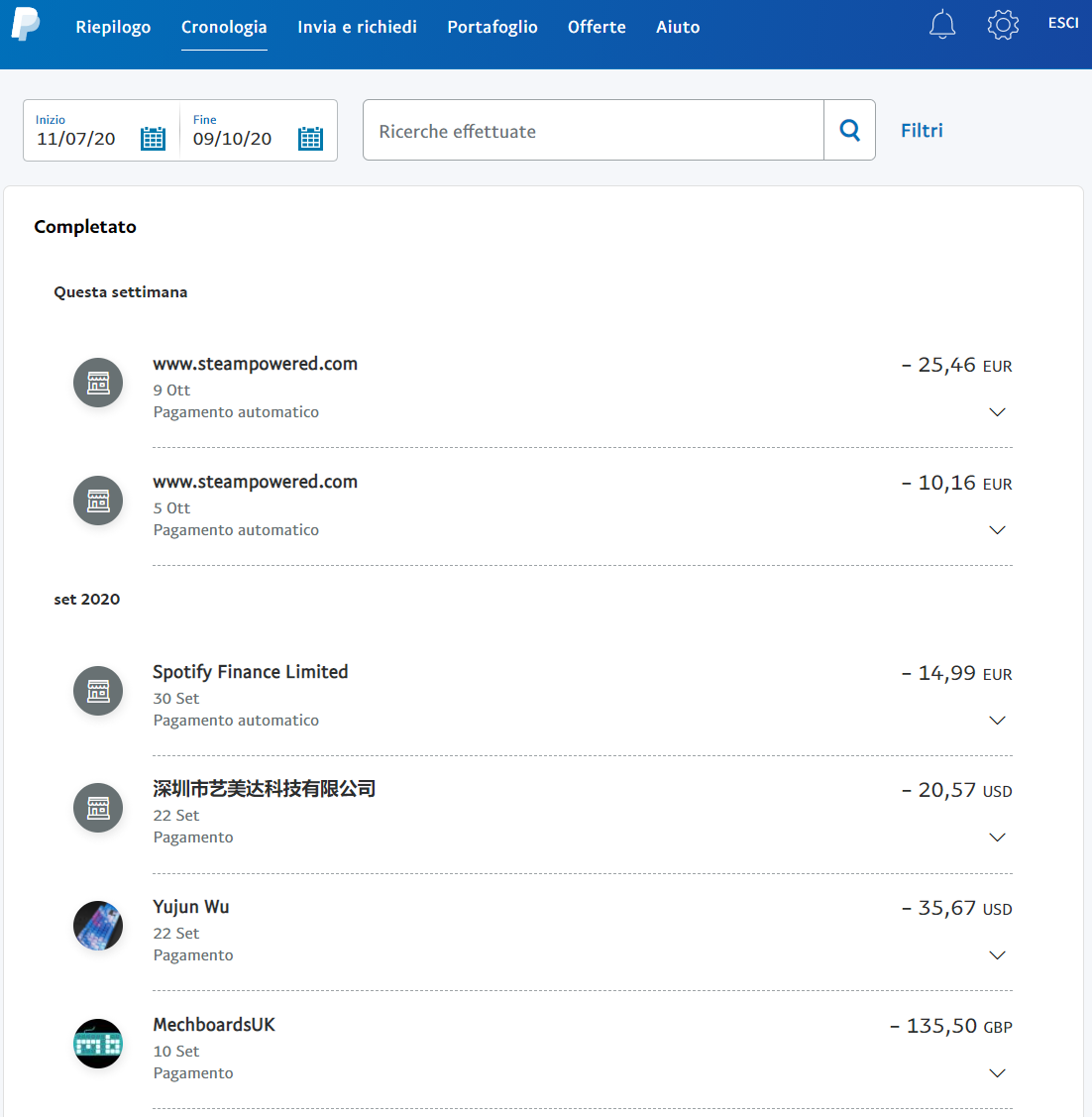Click the Filtri link
Image resolution: width=1092 pixels, height=1117 pixels.
coord(922,130)
